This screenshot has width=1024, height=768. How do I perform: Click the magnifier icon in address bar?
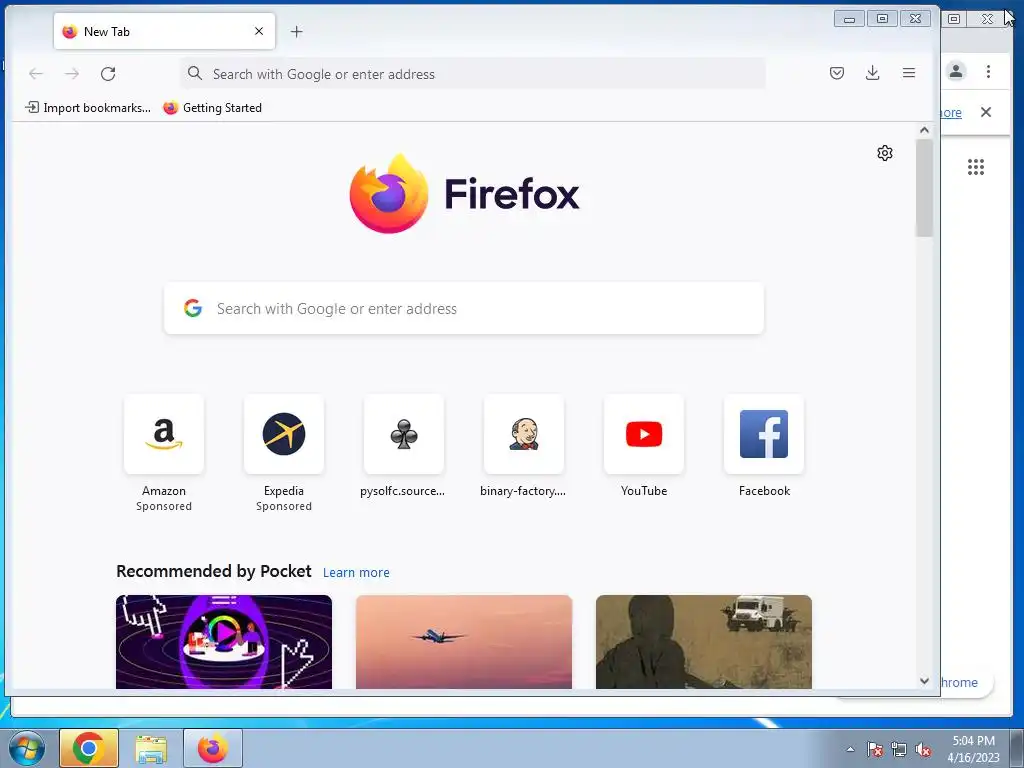click(x=195, y=73)
